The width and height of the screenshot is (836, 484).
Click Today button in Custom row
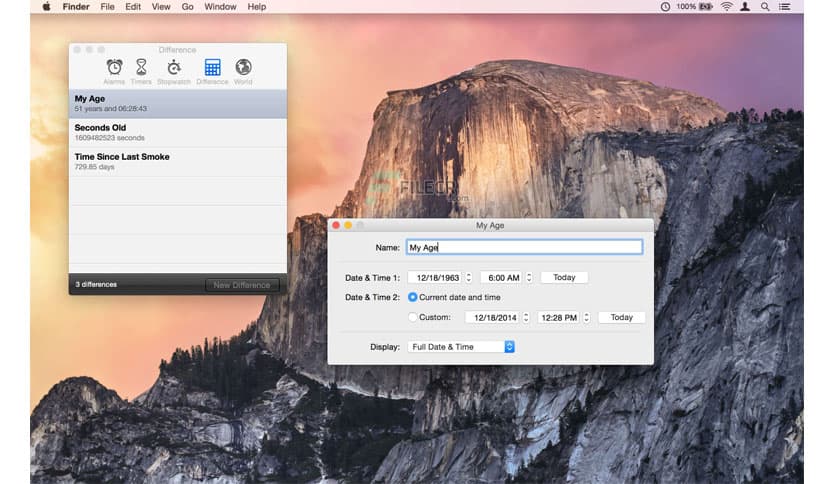click(622, 317)
